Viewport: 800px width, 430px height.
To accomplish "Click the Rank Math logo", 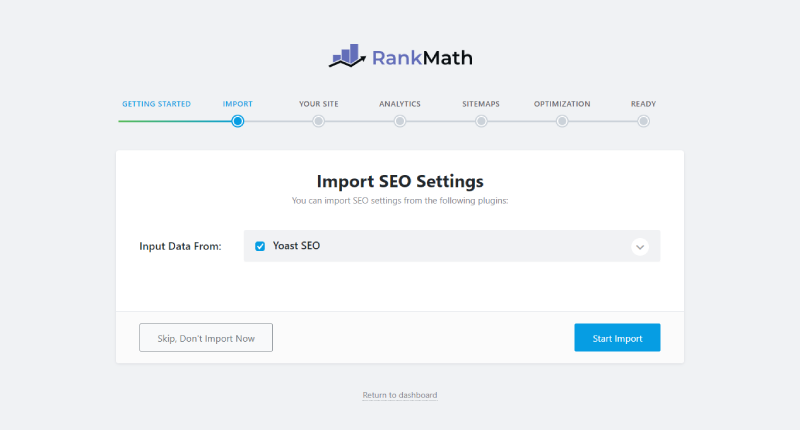I will tap(400, 57).
